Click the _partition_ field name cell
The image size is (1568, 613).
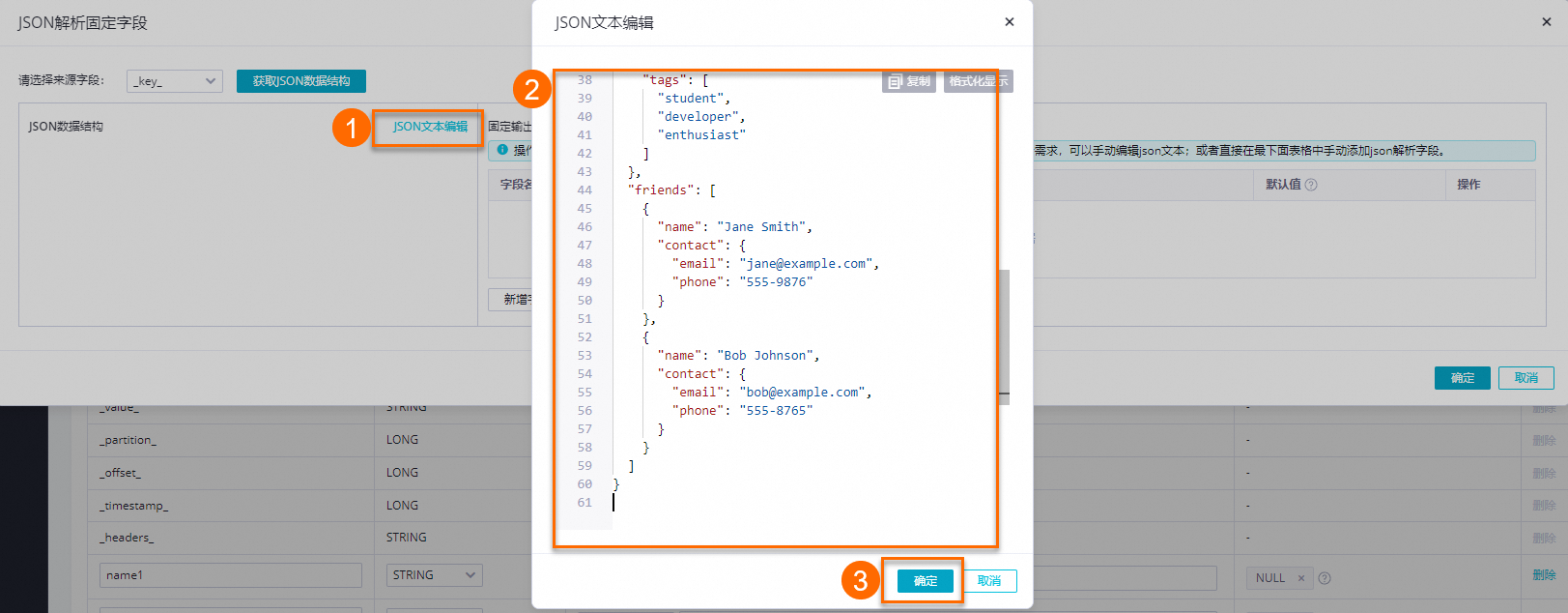pyautogui.click(x=128, y=440)
